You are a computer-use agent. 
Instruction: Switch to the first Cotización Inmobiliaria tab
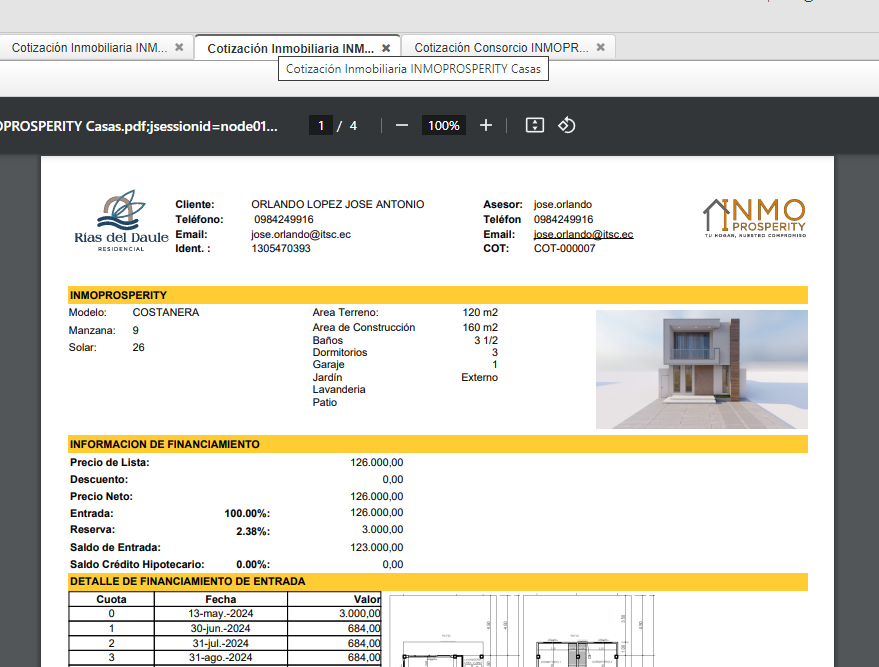click(x=89, y=47)
